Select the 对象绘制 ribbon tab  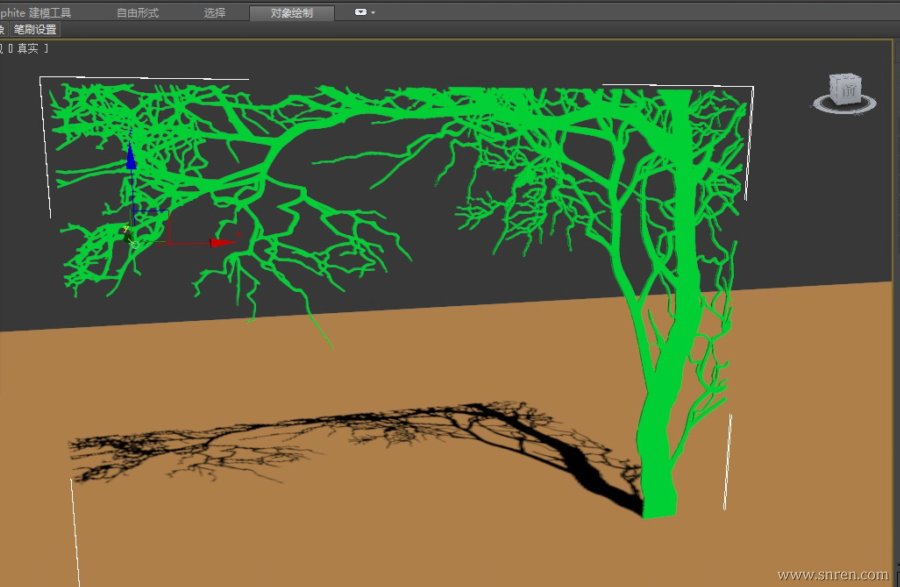(291, 13)
